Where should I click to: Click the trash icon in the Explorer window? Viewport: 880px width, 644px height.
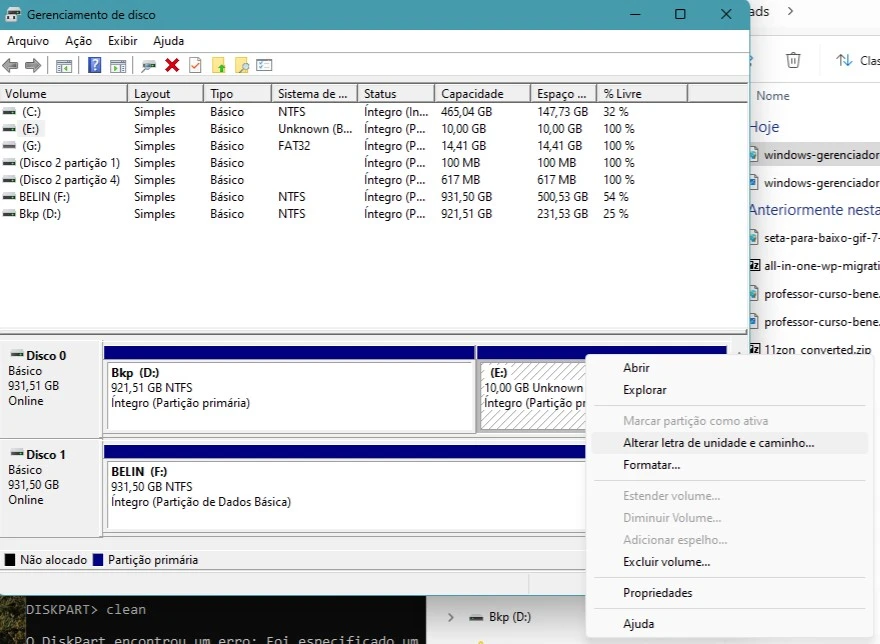[792, 60]
